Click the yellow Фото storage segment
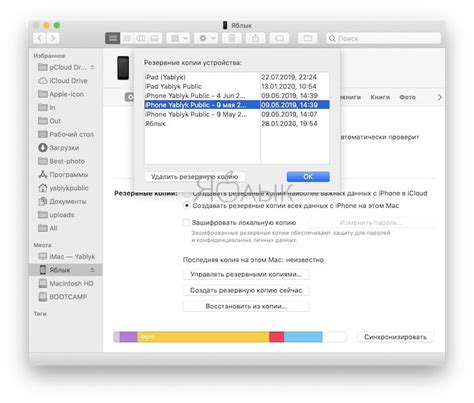Screen dimensions: 474x403 click(x=203, y=337)
